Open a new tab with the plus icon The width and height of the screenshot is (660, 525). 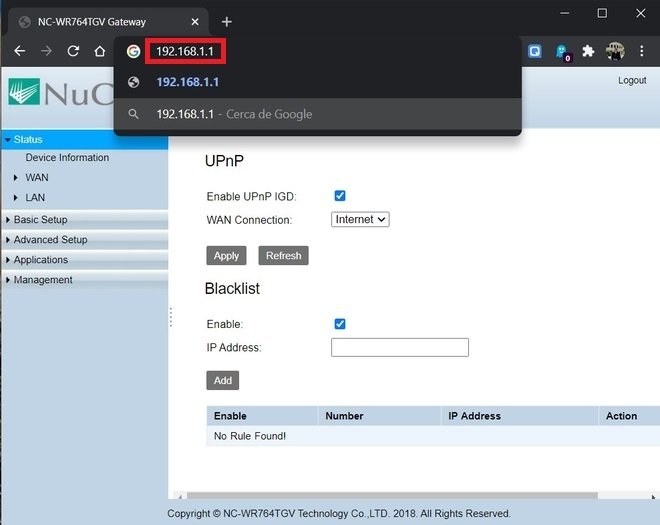226,21
